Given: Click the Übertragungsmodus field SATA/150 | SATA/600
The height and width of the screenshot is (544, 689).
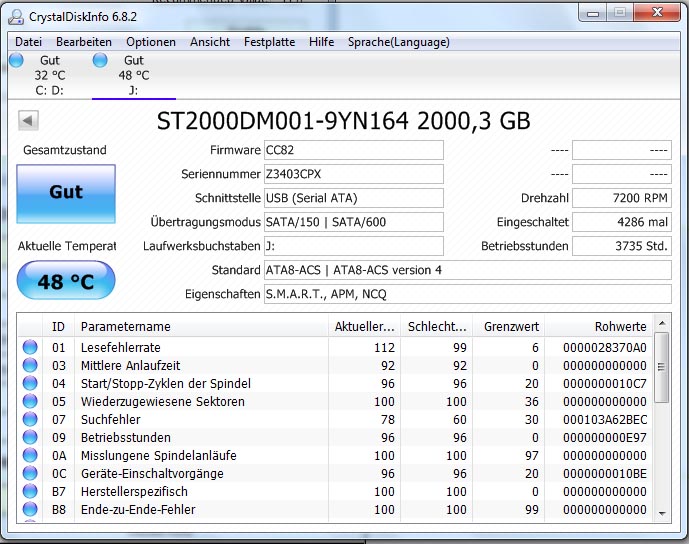Looking at the screenshot, I should [x=354, y=222].
